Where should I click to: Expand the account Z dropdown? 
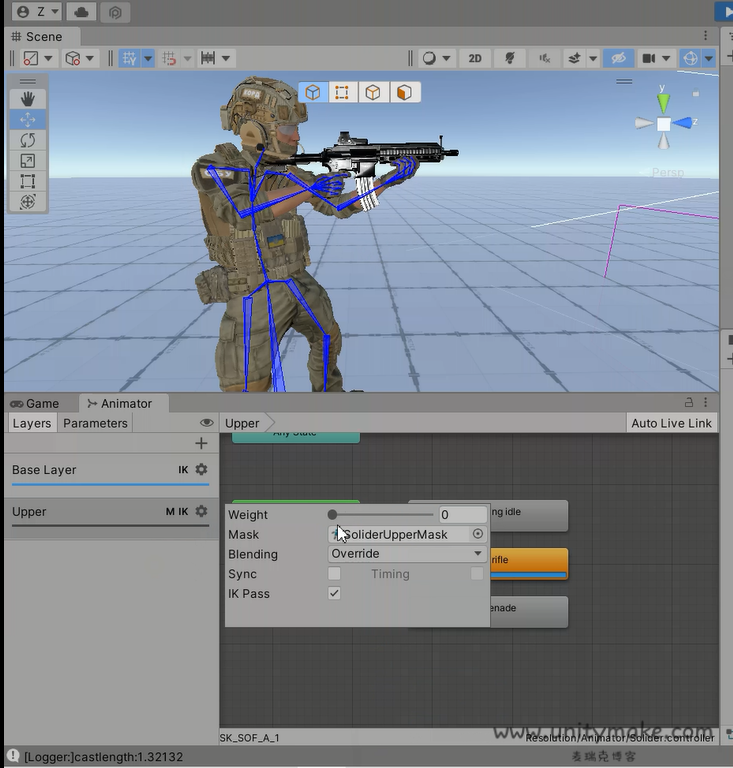click(x=38, y=12)
